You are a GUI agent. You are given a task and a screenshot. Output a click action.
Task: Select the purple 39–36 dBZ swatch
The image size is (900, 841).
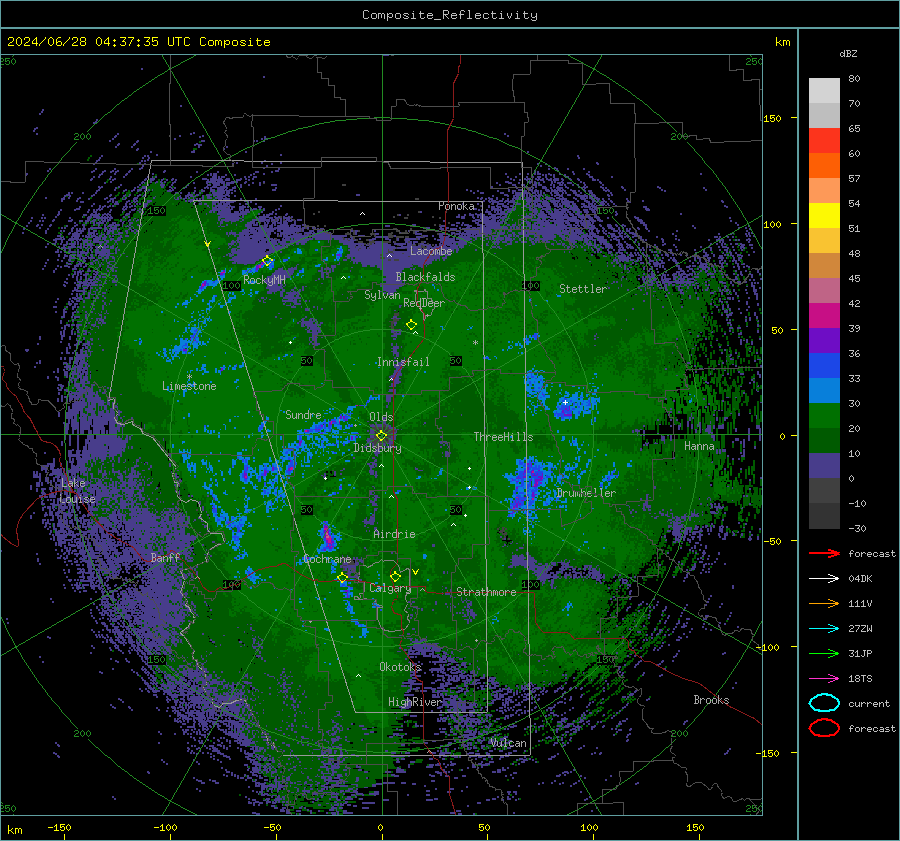(x=824, y=341)
